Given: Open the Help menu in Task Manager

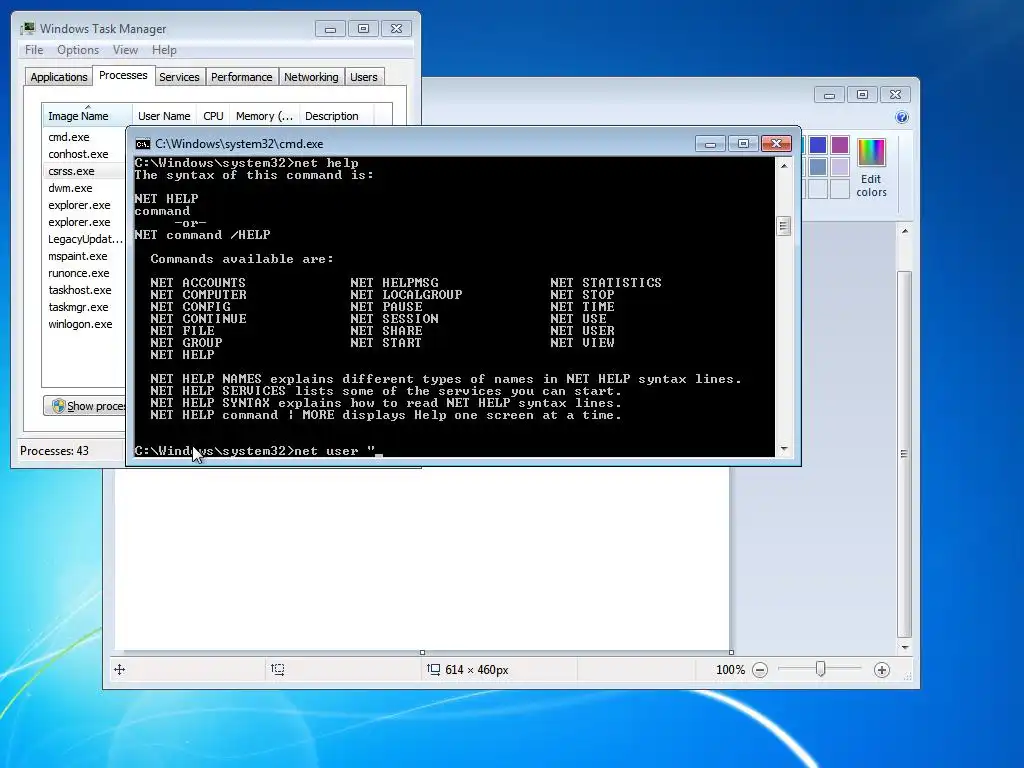Looking at the screenshot, I should coord(164,50).
